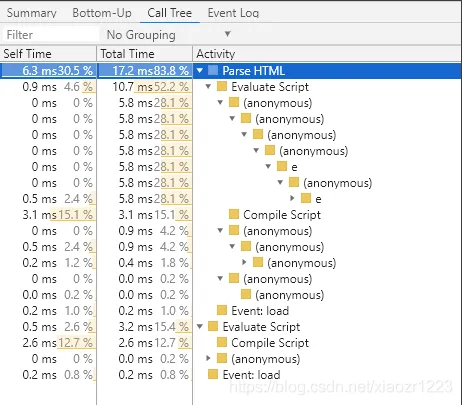Open the No Grouping dropdown
This screenshot has height=405, width=462.
point(169,34)
